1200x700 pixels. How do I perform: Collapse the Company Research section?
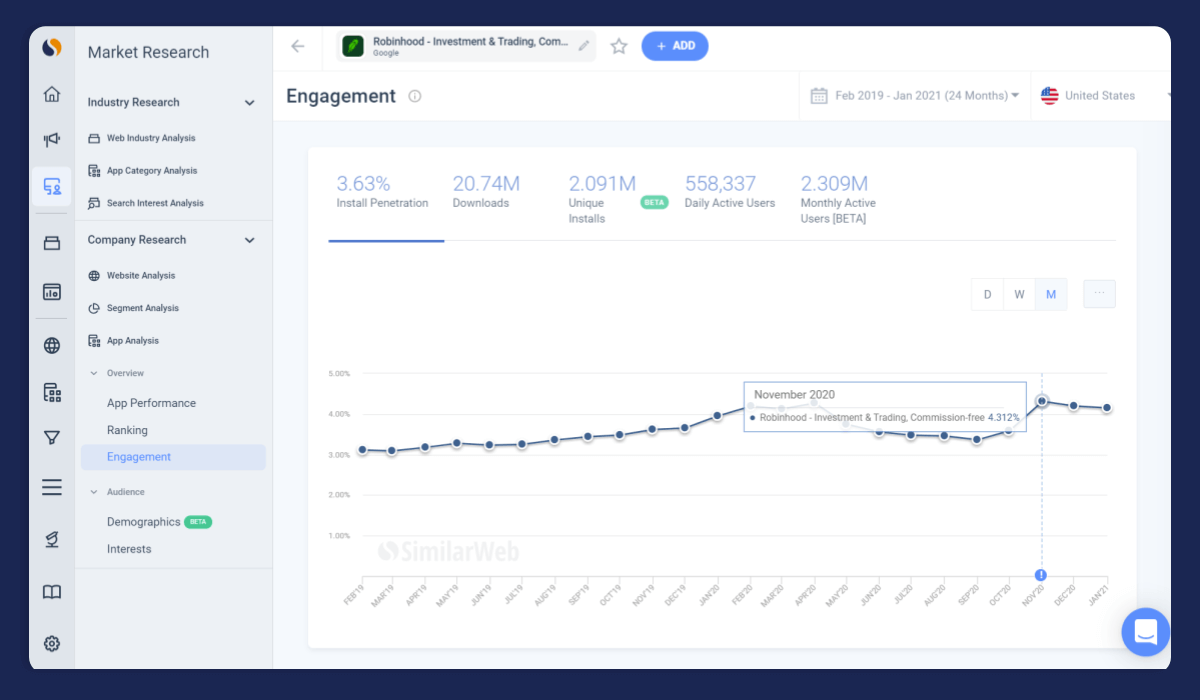coord(249,240)
